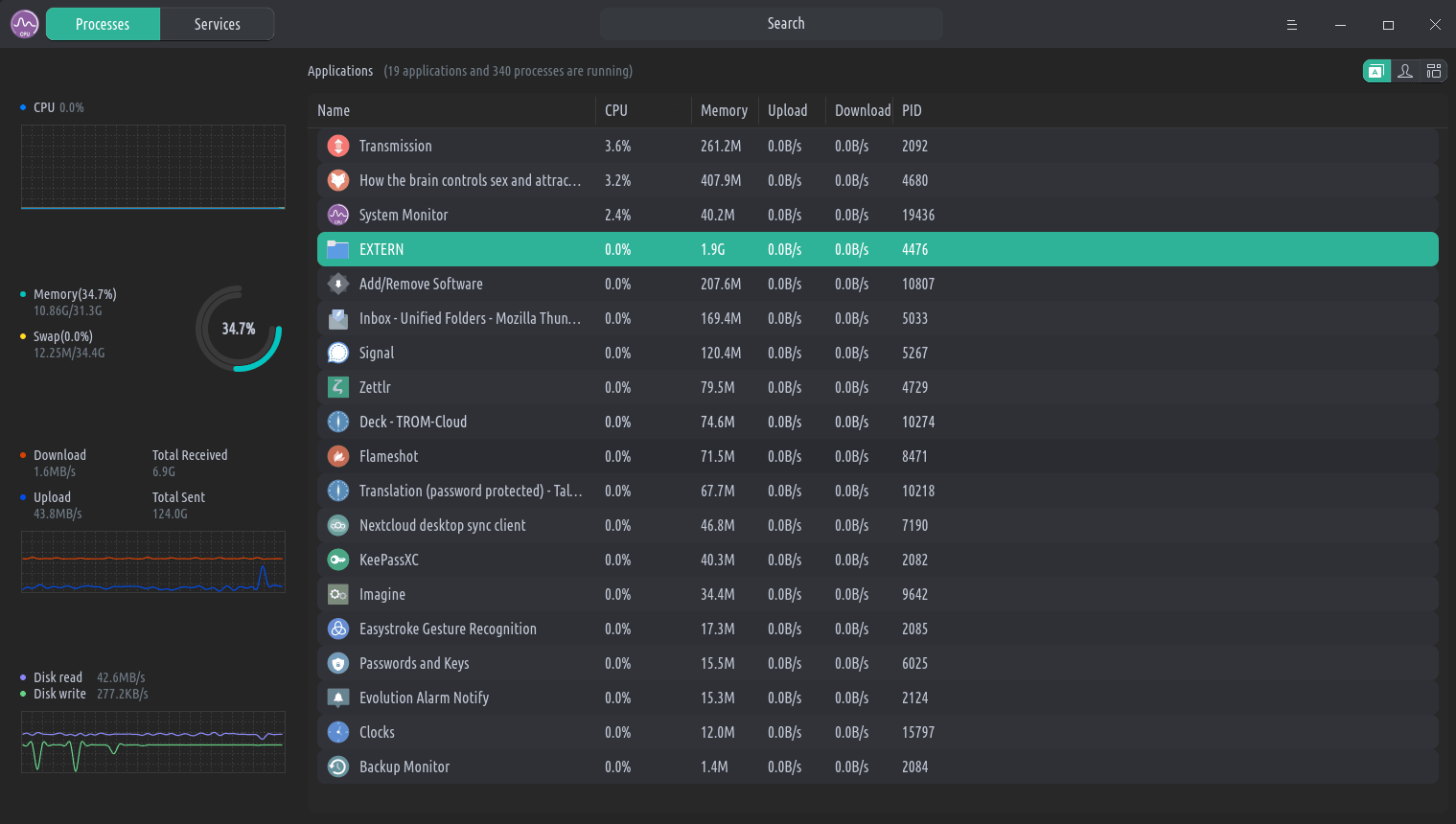Sort processes by PID header
Viewport: 1456px width, 824px height.
point(912,110)
